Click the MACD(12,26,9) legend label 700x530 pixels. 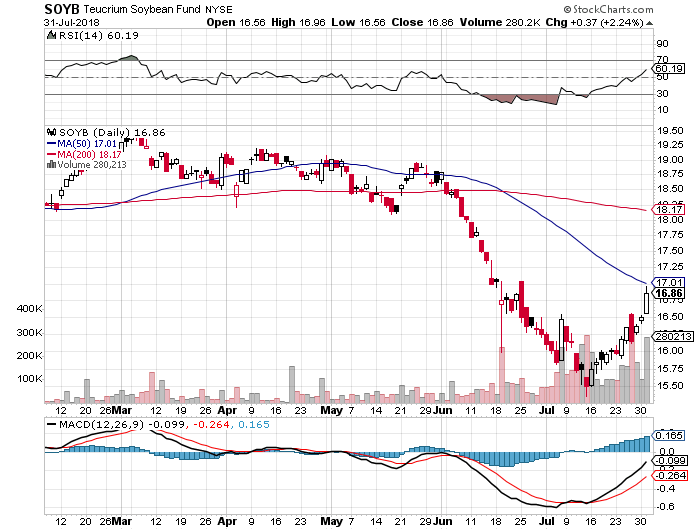101,424
